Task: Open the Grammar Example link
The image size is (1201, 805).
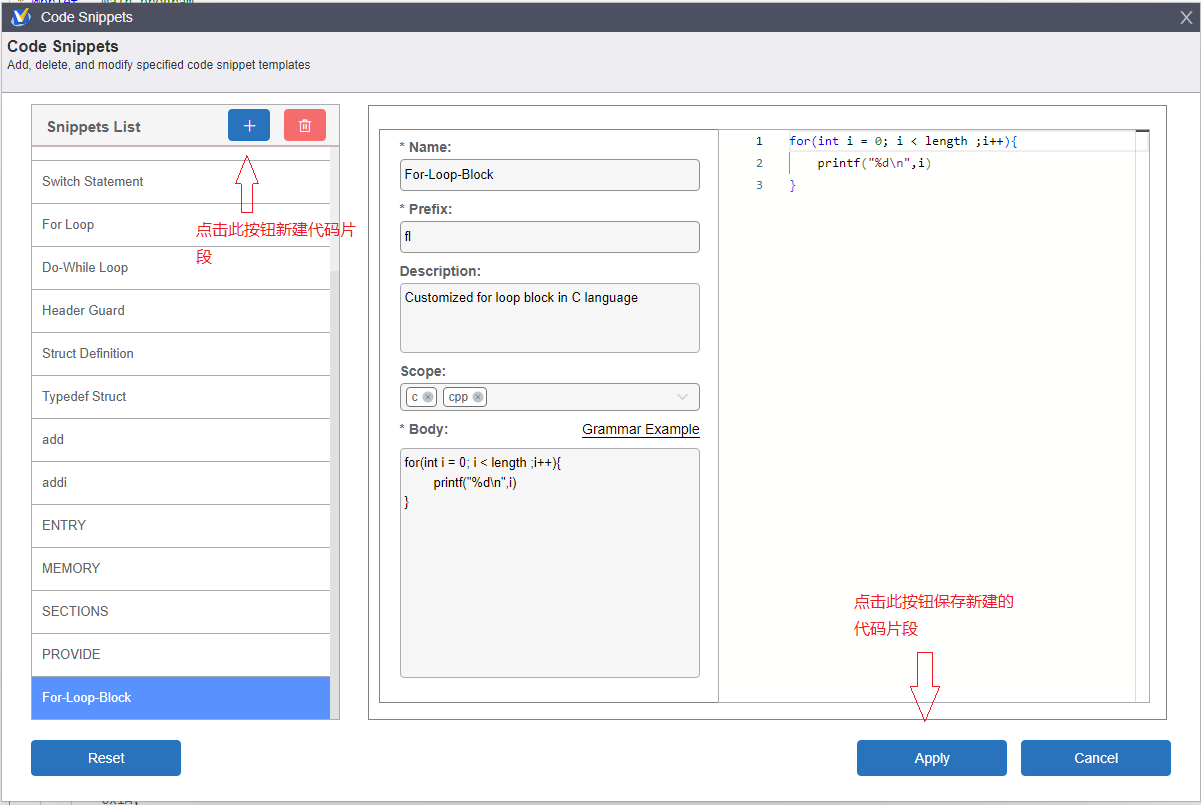Action: pyautogui.click(x=641, y=429)
